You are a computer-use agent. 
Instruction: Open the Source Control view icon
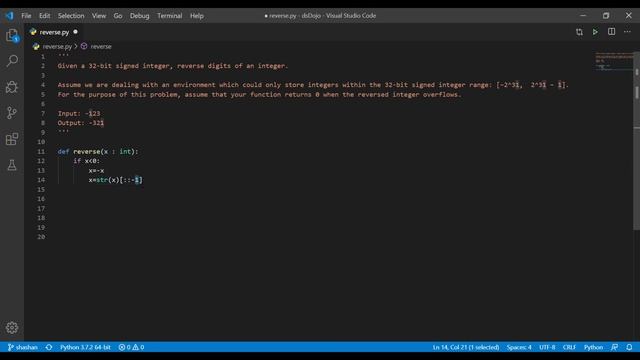click(12, 113)
